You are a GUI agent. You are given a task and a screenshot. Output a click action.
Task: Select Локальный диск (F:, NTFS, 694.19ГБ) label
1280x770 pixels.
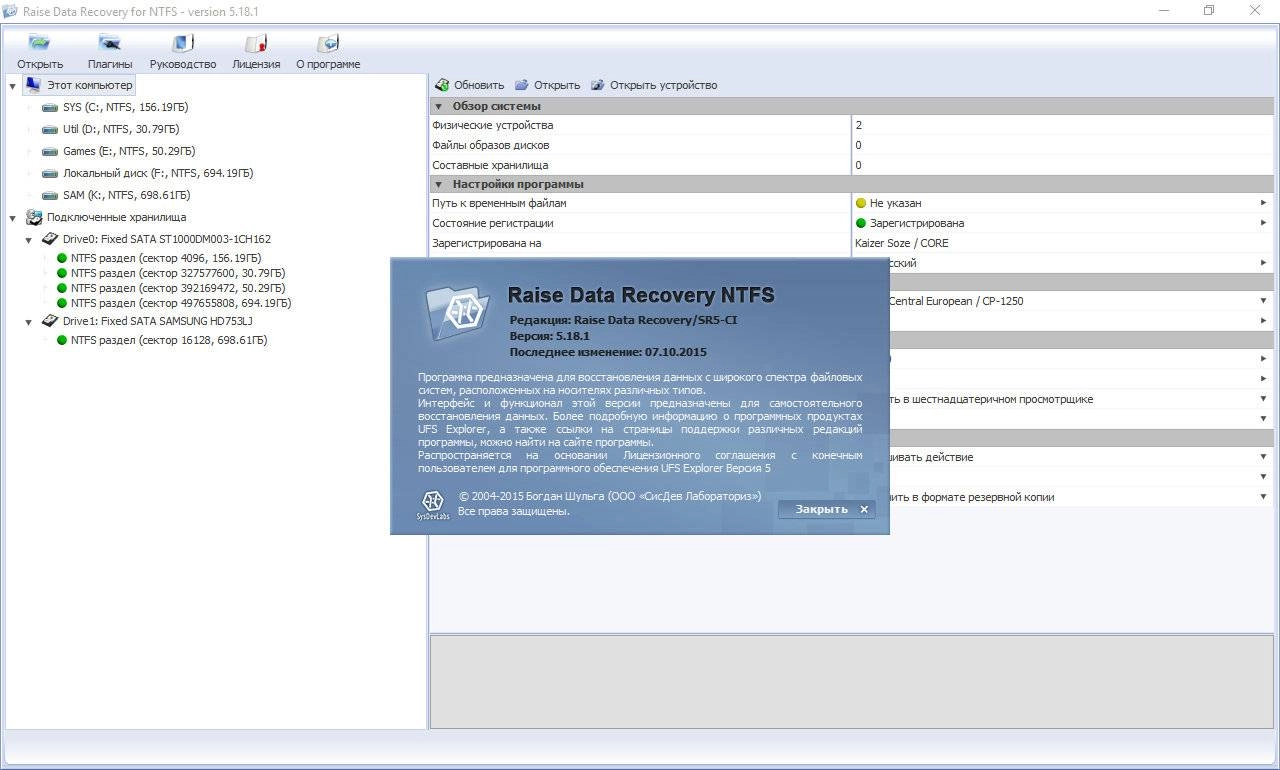point(158,173)
